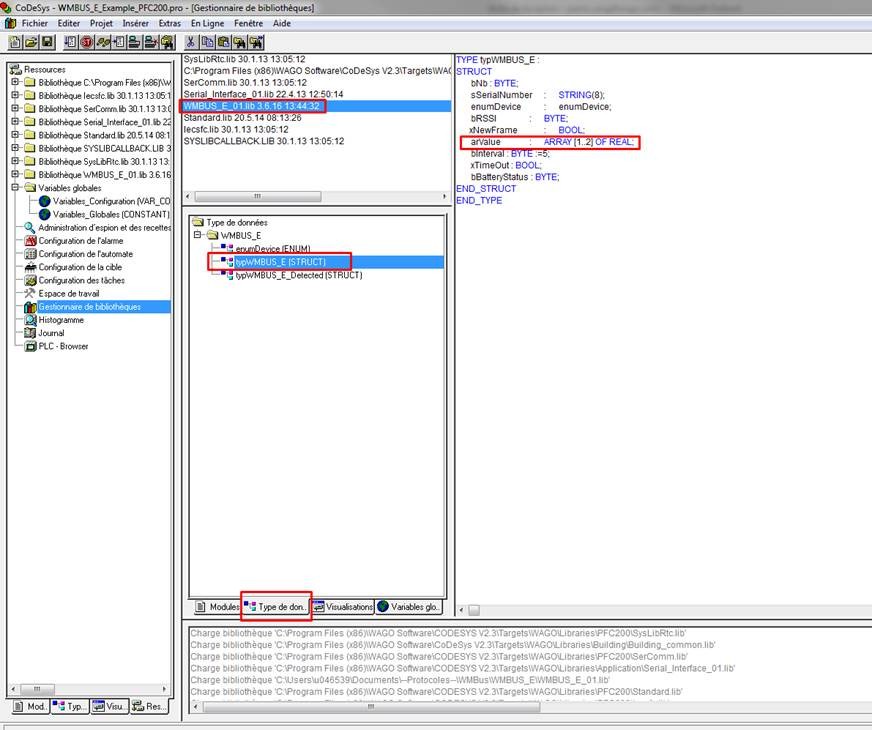The width and height of the screenshot is (872, 730).
Task: Open the Projet menu
Action: point(101,22)
